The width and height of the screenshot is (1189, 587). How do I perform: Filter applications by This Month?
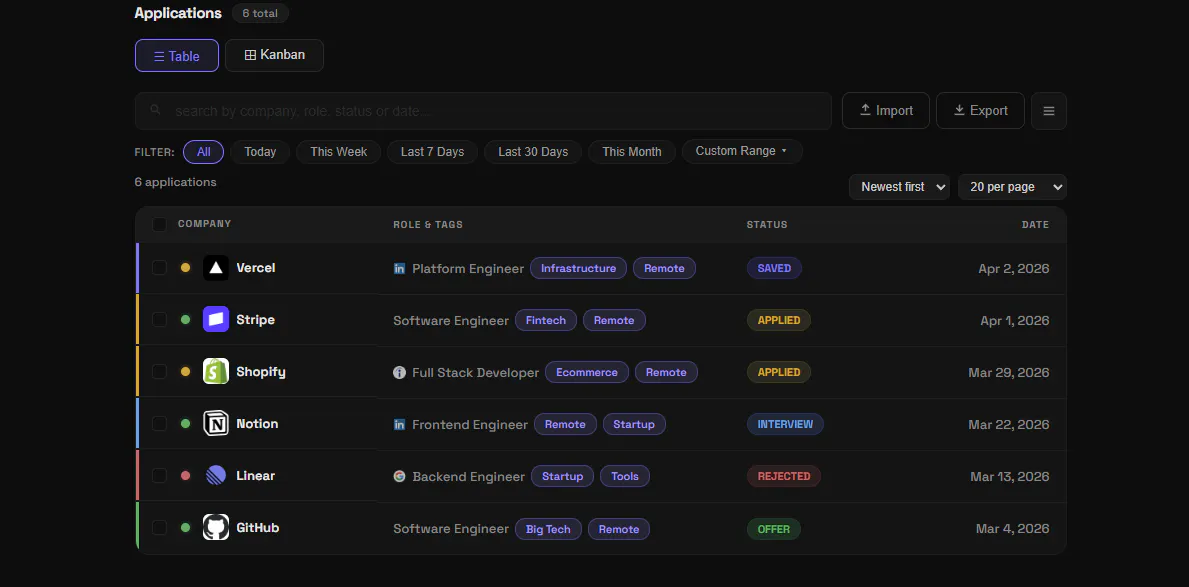pyautogui.click(x=632, y=152)
